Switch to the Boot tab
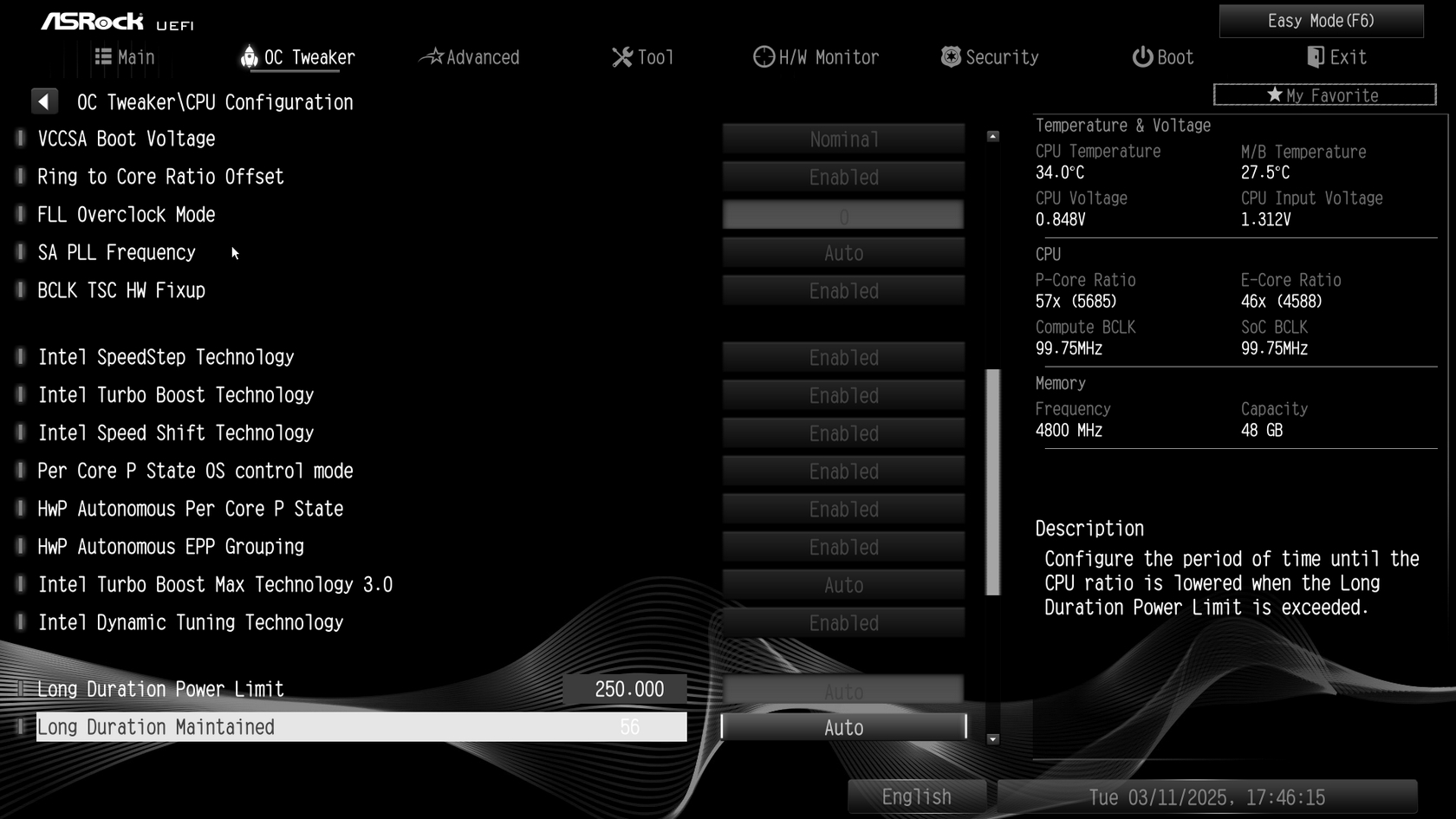Image resolution: width=1456 pixels, height=819 pixels. tap(1163, 57)
